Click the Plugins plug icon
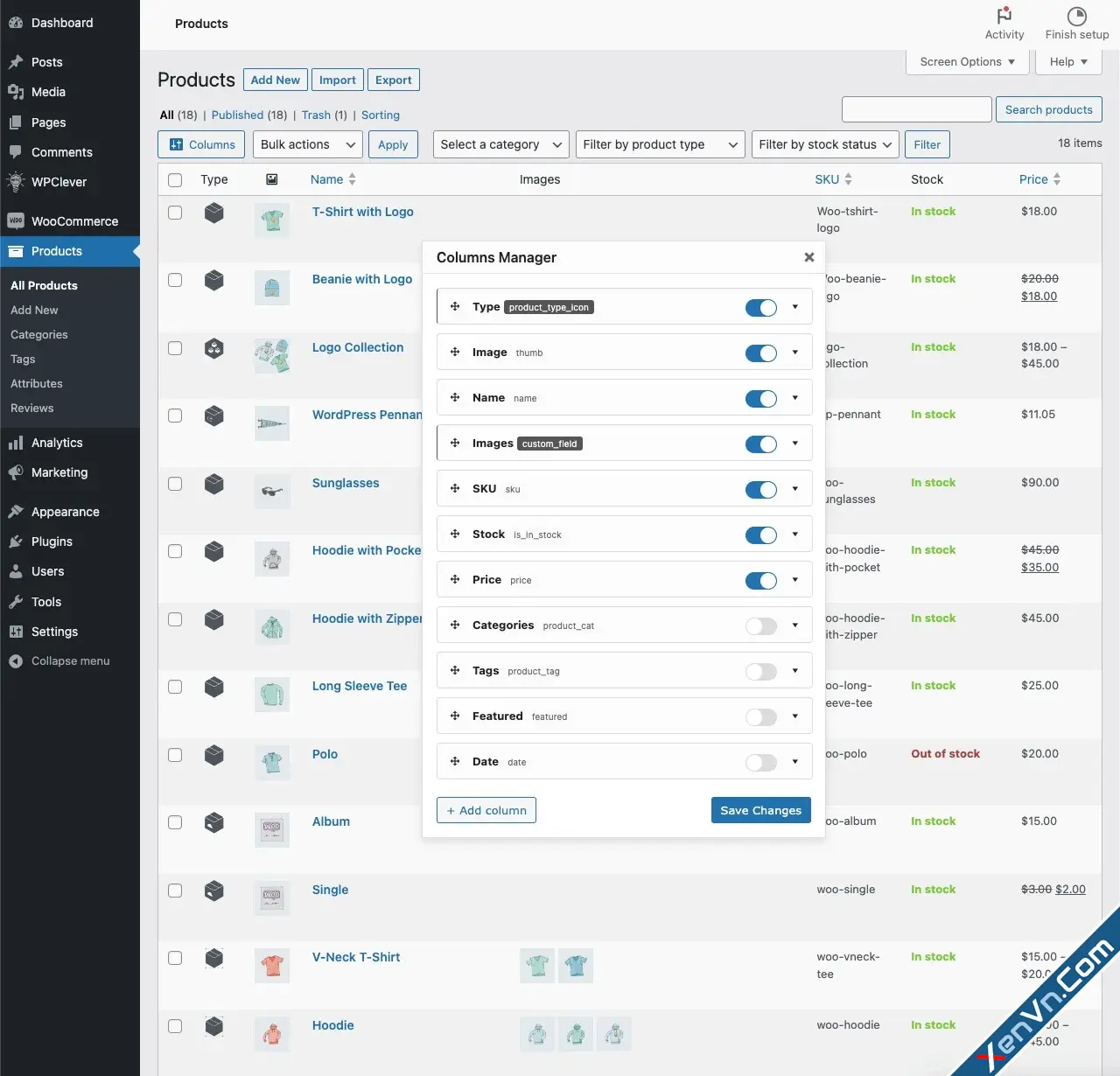 pos(16,541)
